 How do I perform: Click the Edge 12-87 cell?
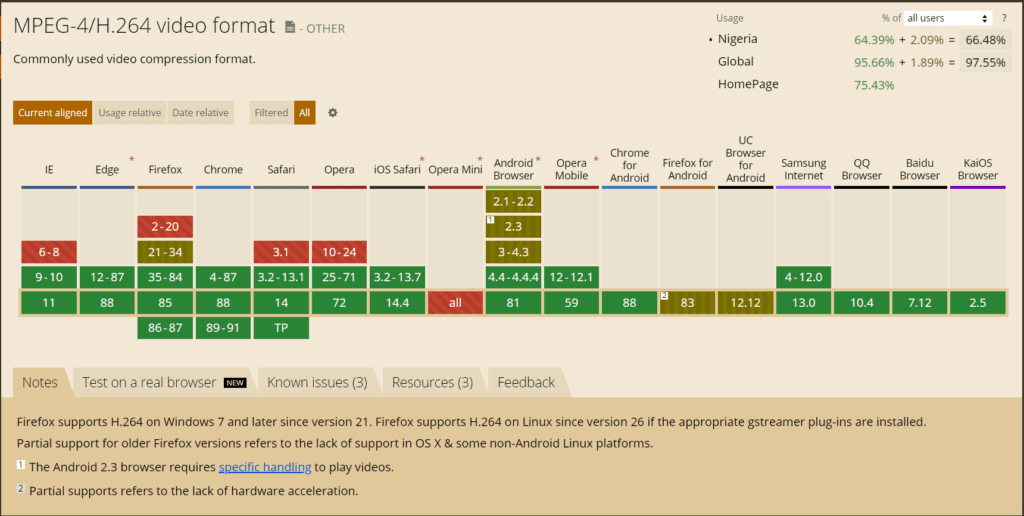coord(107,278)
